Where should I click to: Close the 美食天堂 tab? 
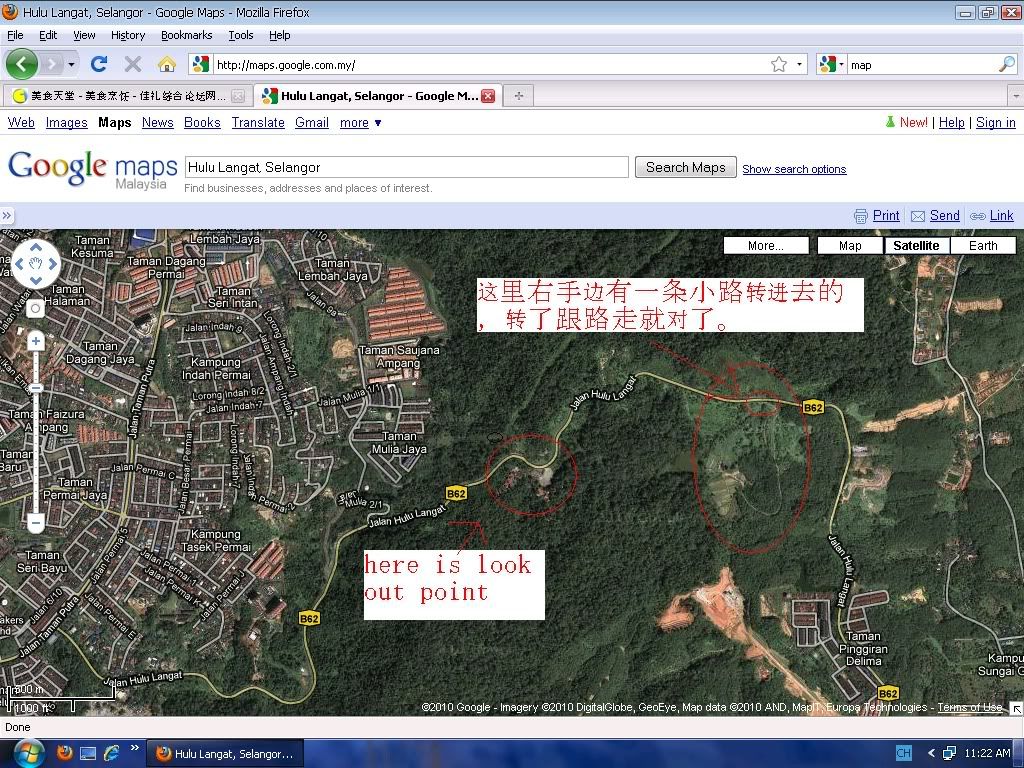coord(238,96)
